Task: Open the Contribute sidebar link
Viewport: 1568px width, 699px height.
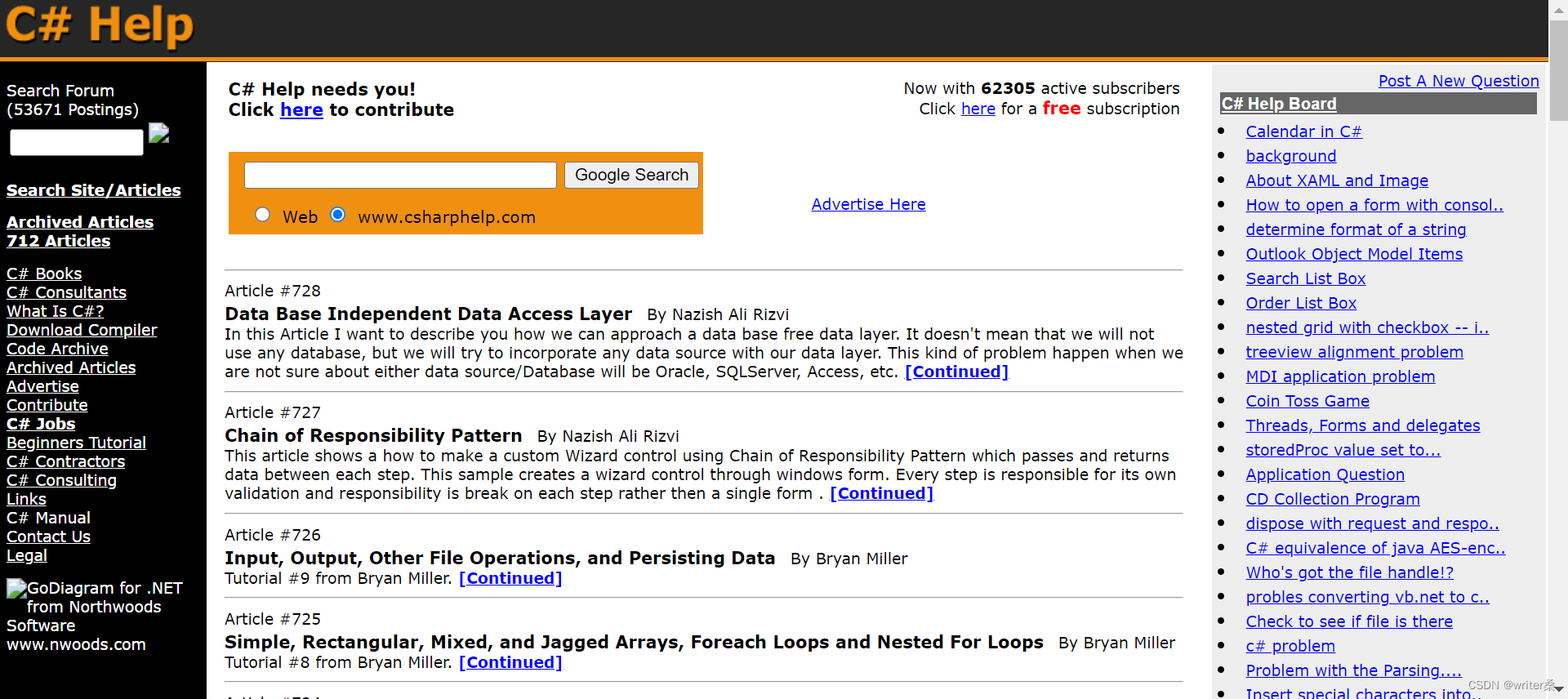Action: point(47,405)
